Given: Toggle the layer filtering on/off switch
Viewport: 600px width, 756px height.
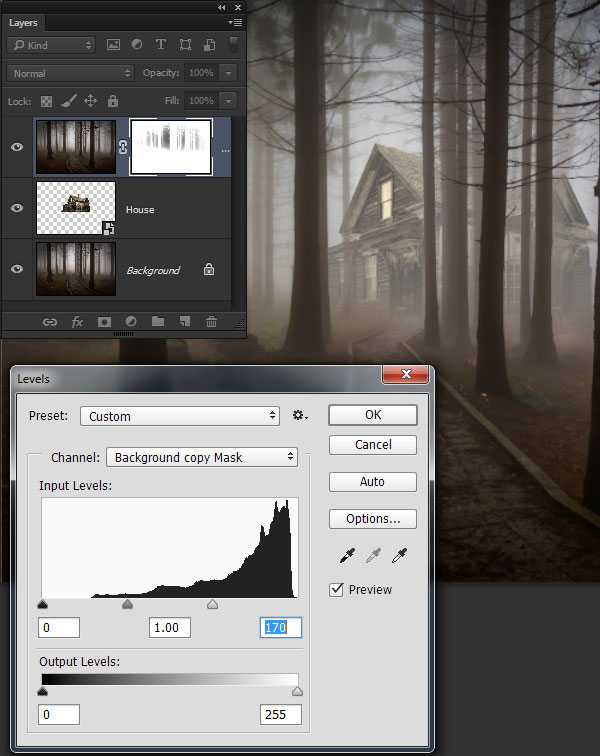Looking at the screenshot, I should pos(233,45).
